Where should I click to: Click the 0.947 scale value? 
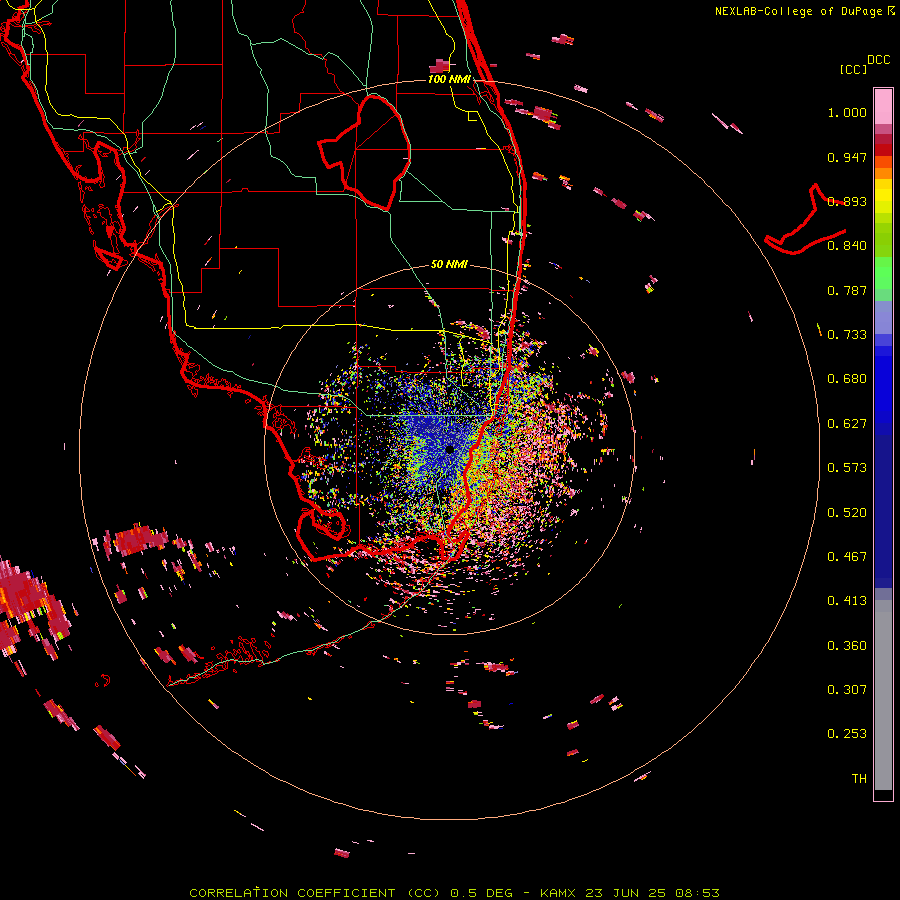[847, 157]
